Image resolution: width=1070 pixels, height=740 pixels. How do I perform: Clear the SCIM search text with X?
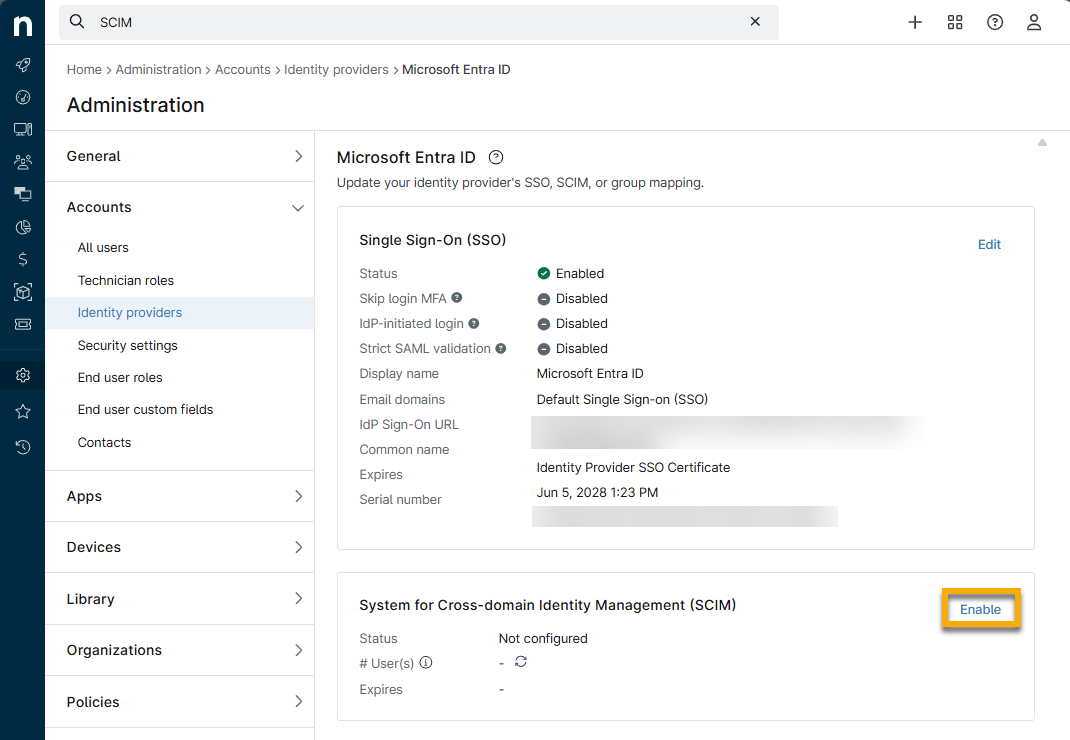pos(755,22)
